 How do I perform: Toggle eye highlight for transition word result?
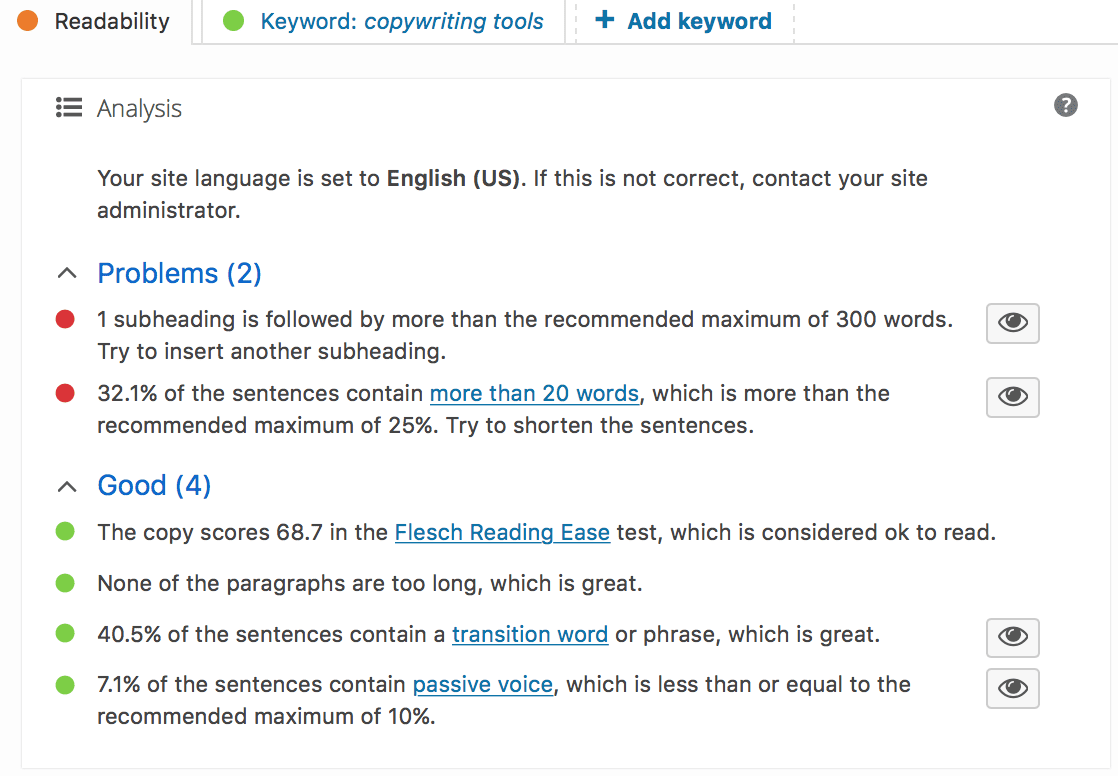(x=1012, y=637)
